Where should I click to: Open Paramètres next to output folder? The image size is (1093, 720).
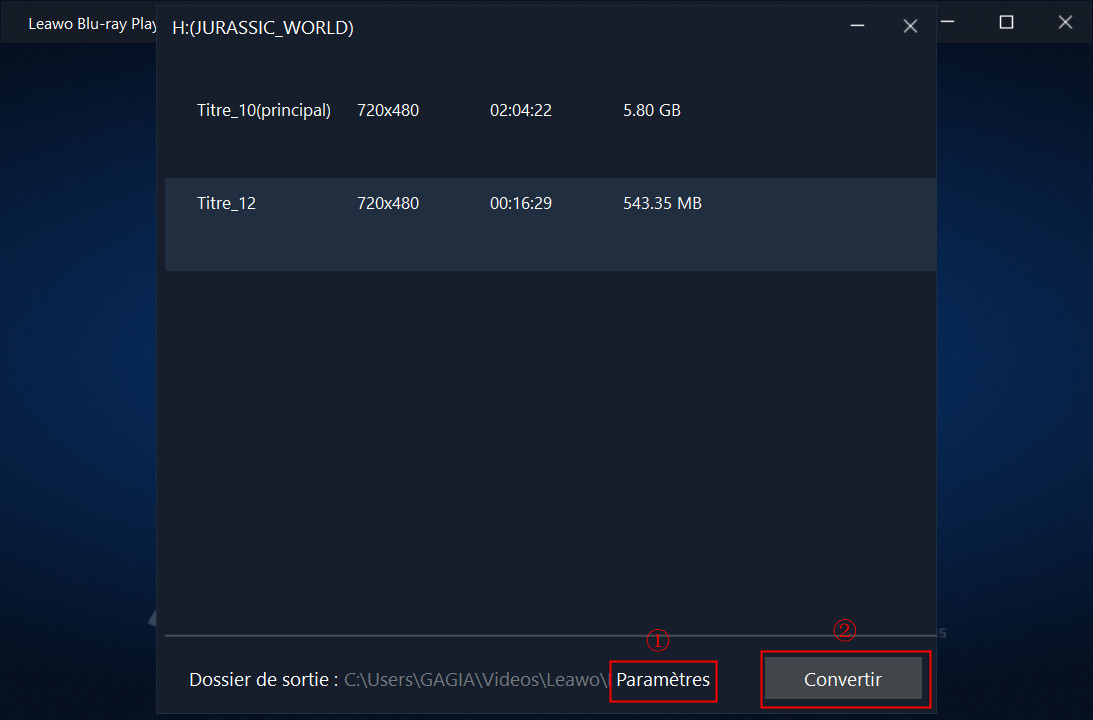pos(663,680)
